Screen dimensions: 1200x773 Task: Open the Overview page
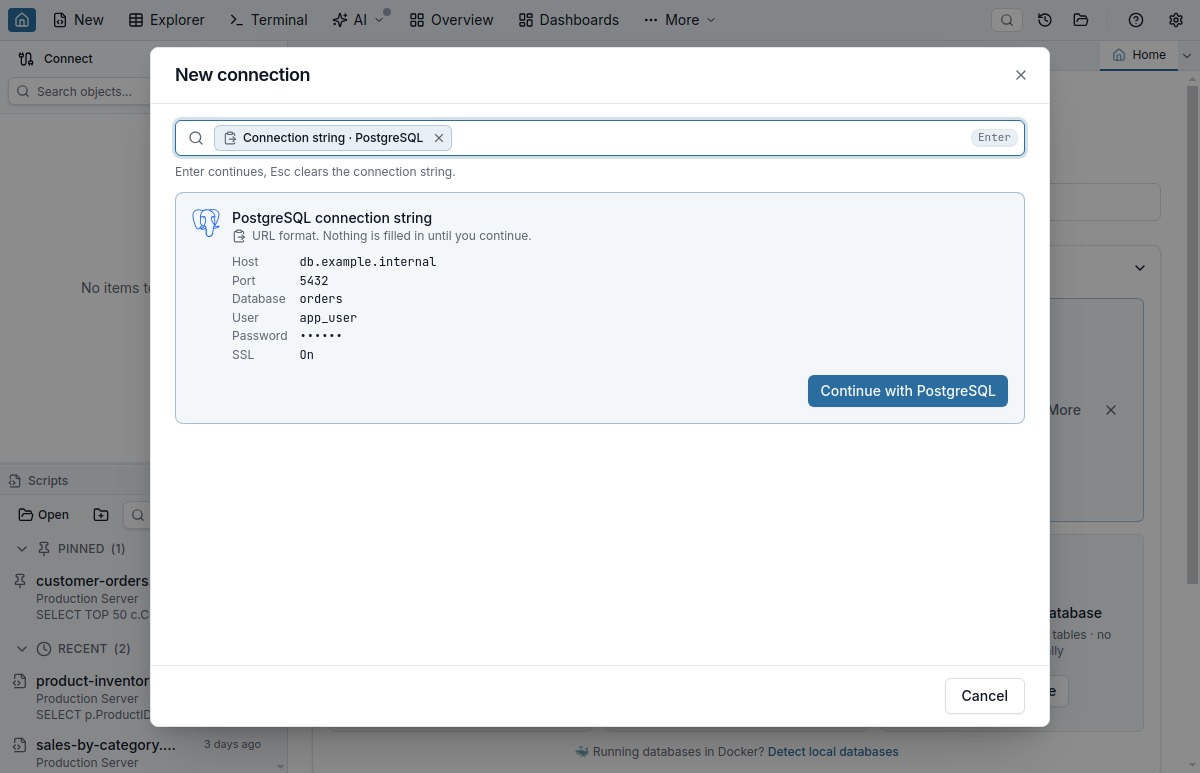451,20
